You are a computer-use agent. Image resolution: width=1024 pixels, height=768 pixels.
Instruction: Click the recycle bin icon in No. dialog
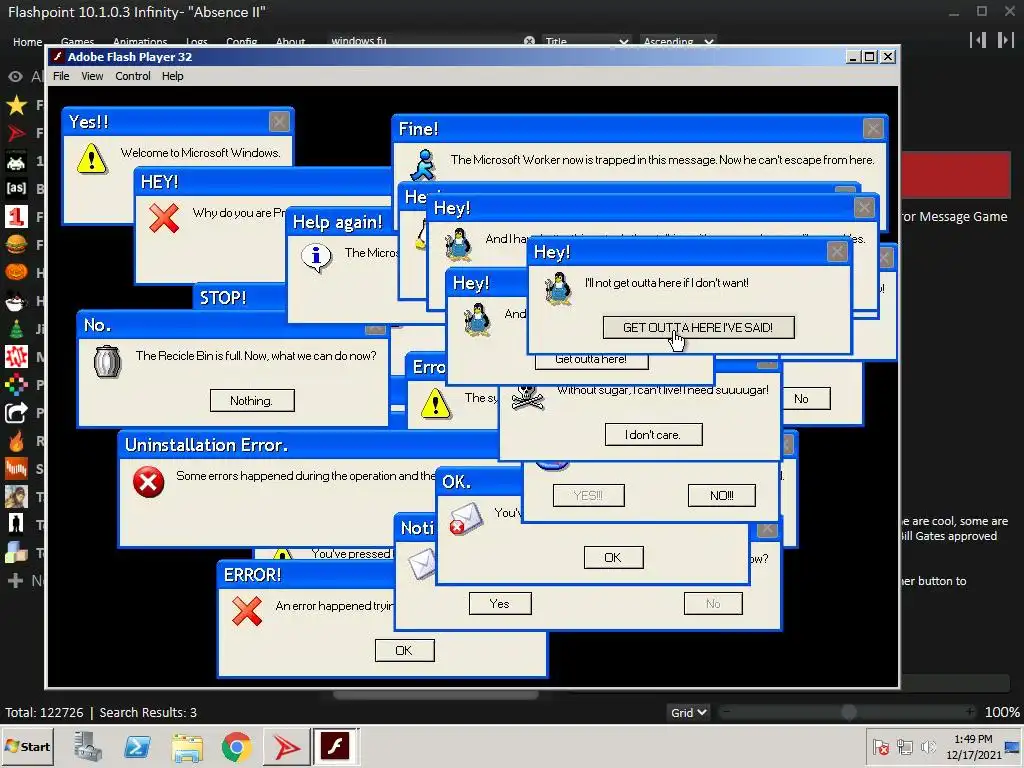107,361
